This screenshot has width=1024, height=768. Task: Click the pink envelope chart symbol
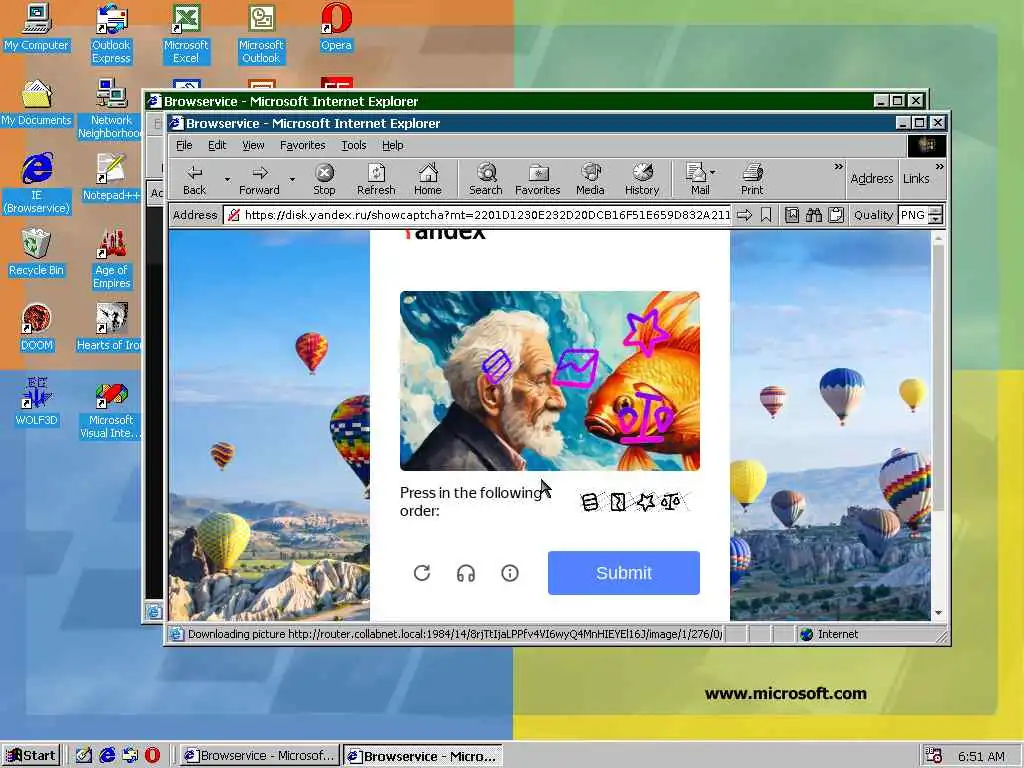tap(575, 368)
